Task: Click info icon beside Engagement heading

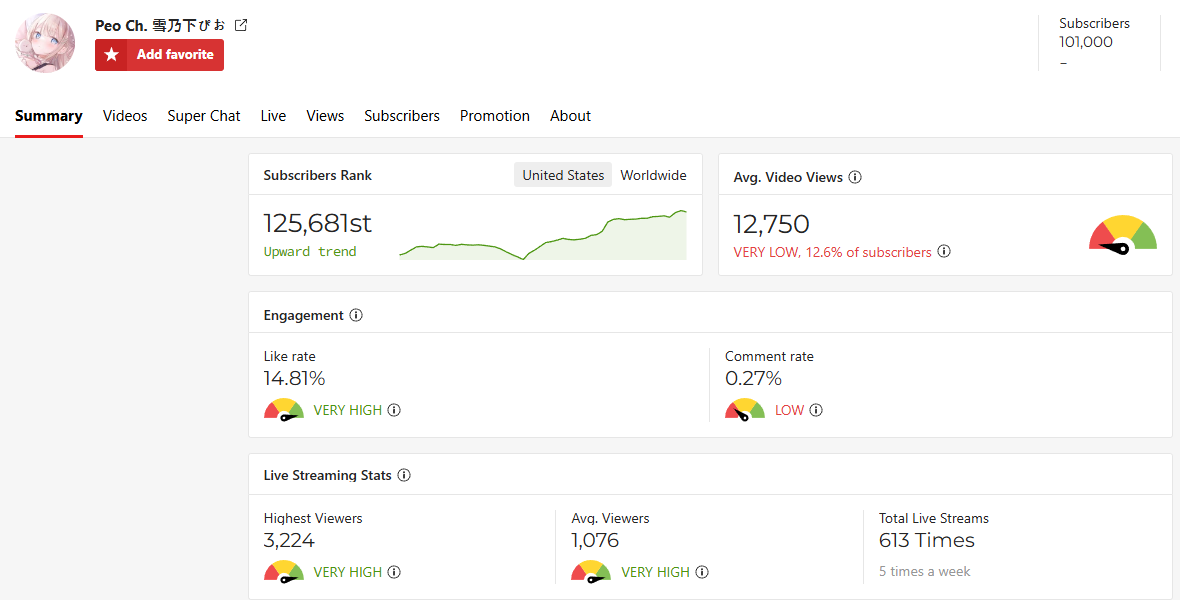Action: 356,315
